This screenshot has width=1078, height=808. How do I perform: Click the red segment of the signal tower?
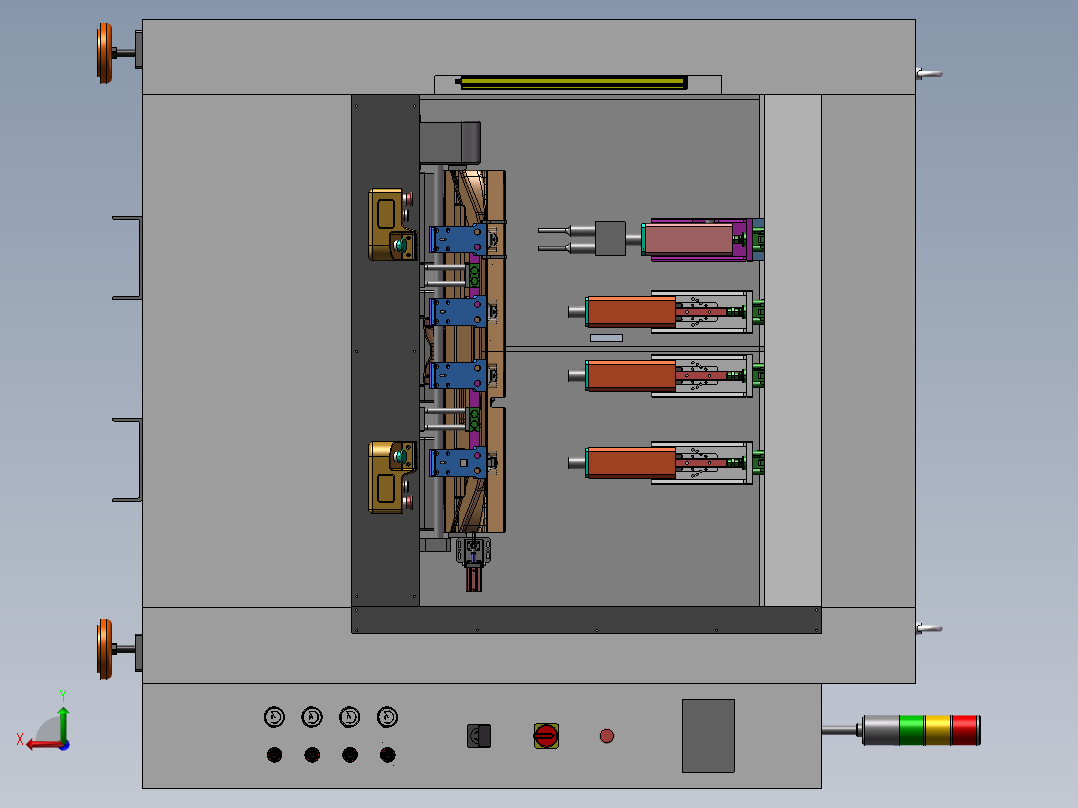tap(965, 730)
